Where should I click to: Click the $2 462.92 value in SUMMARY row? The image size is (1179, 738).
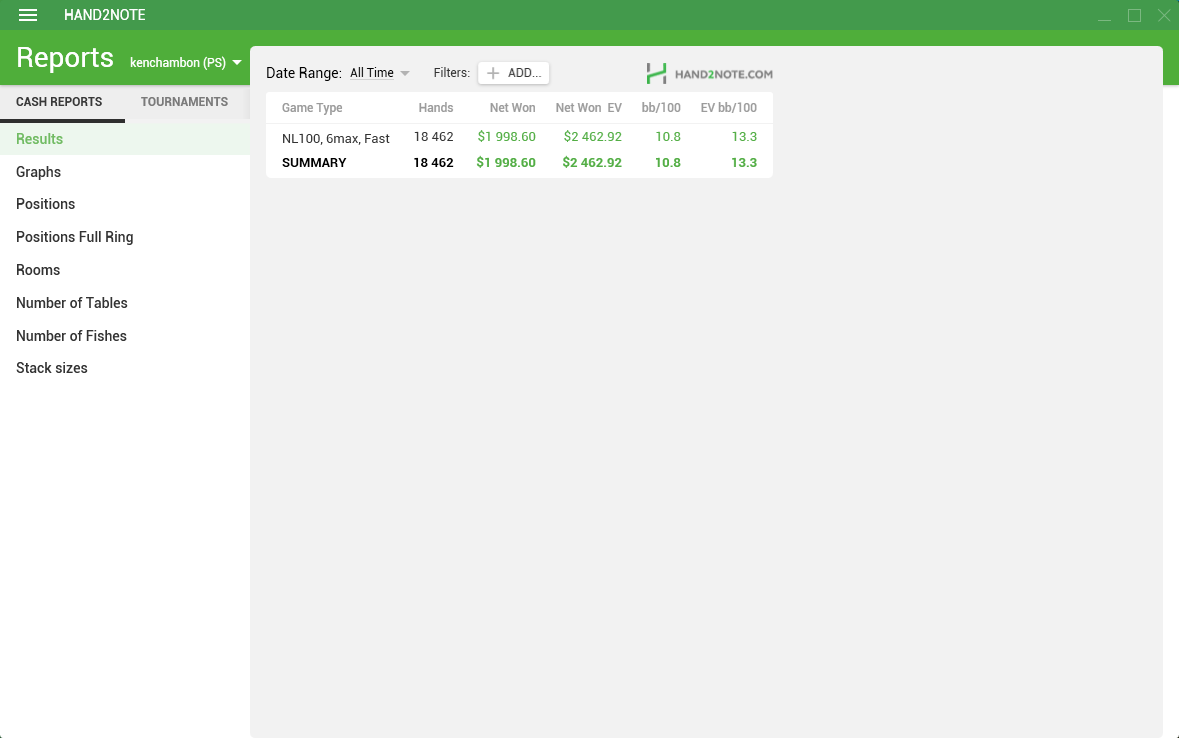coord(593,162)
